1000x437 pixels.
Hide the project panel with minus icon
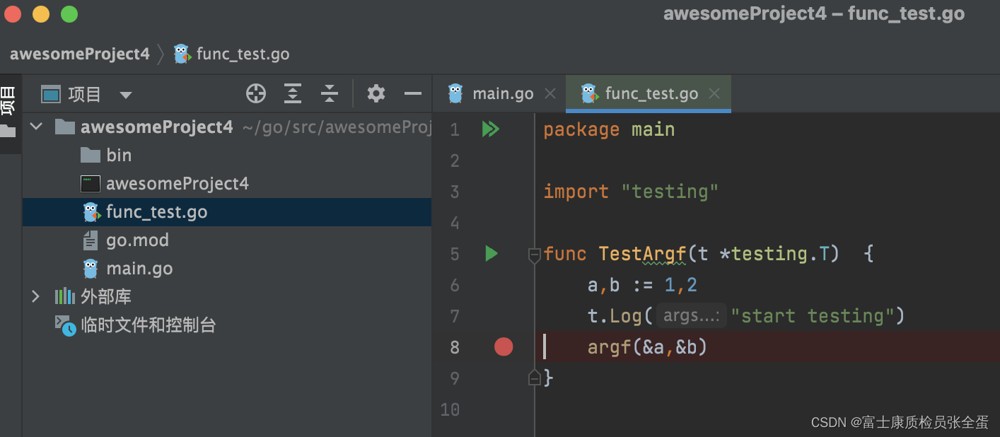(412, 94)
